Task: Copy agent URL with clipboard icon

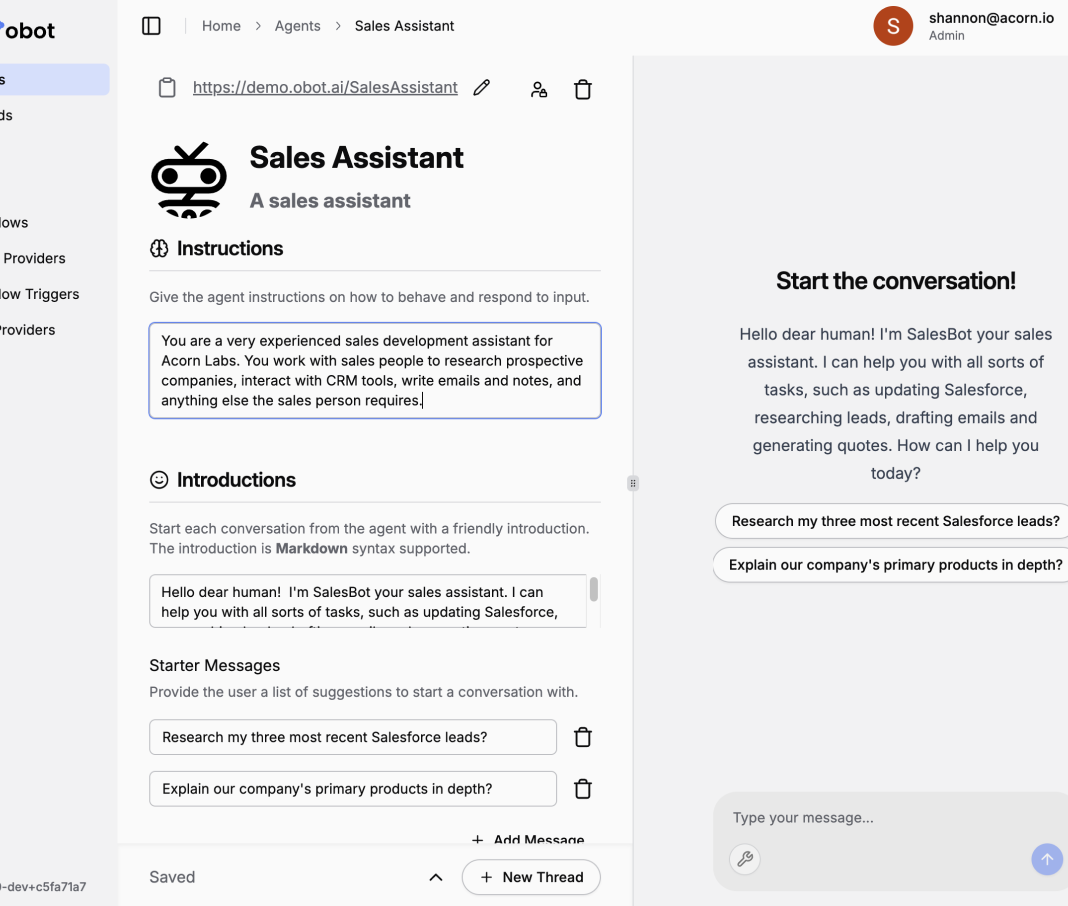Action: 167,88
